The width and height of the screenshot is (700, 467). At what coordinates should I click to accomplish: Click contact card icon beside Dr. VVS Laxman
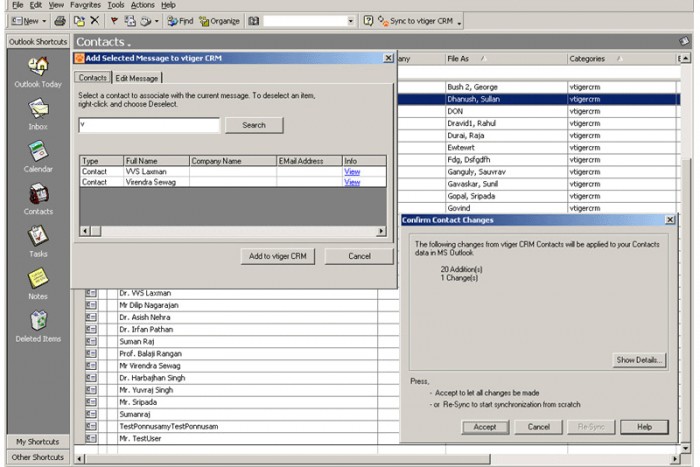click(91, 293)
